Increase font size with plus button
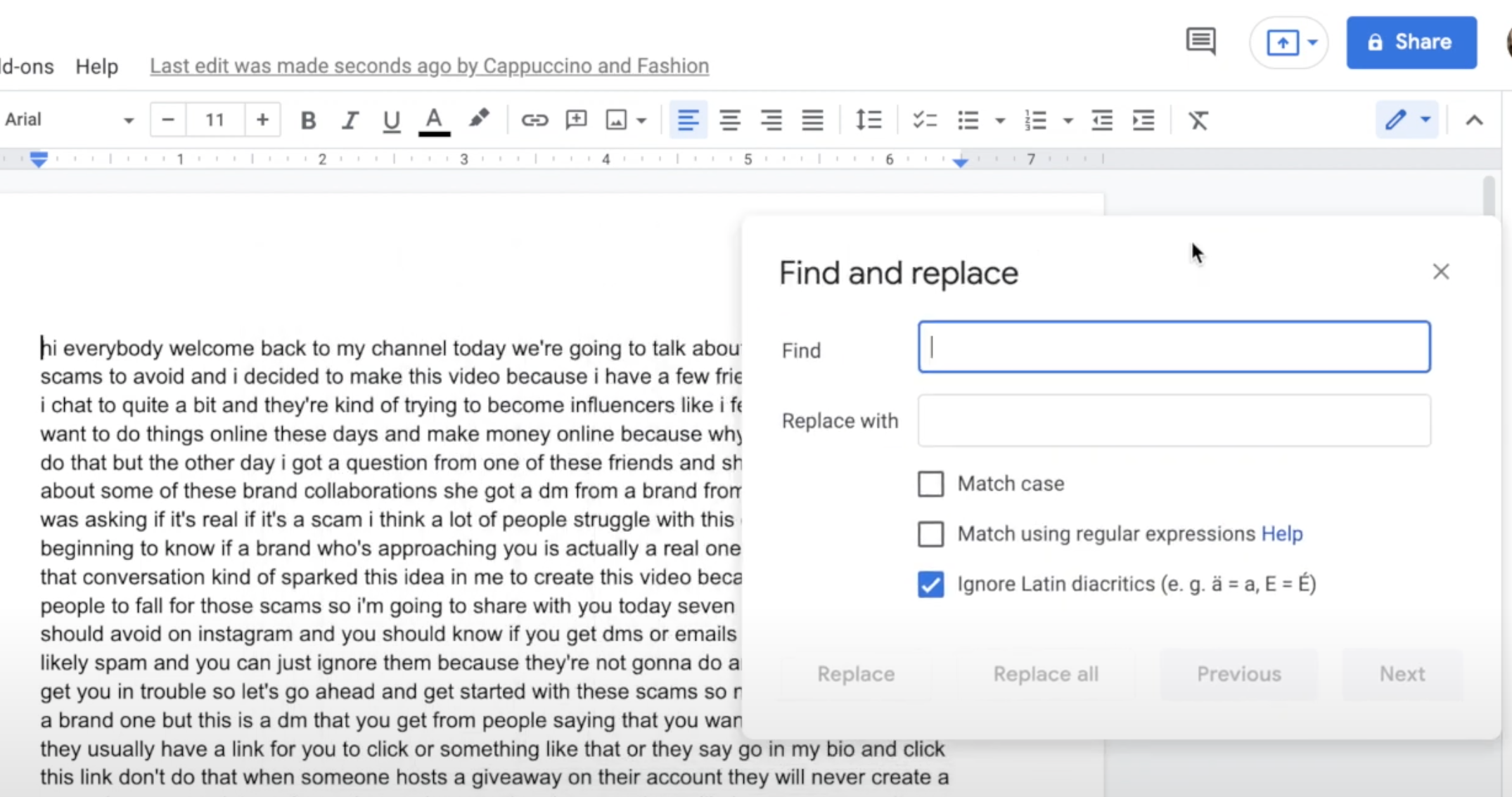 [262, 119]
